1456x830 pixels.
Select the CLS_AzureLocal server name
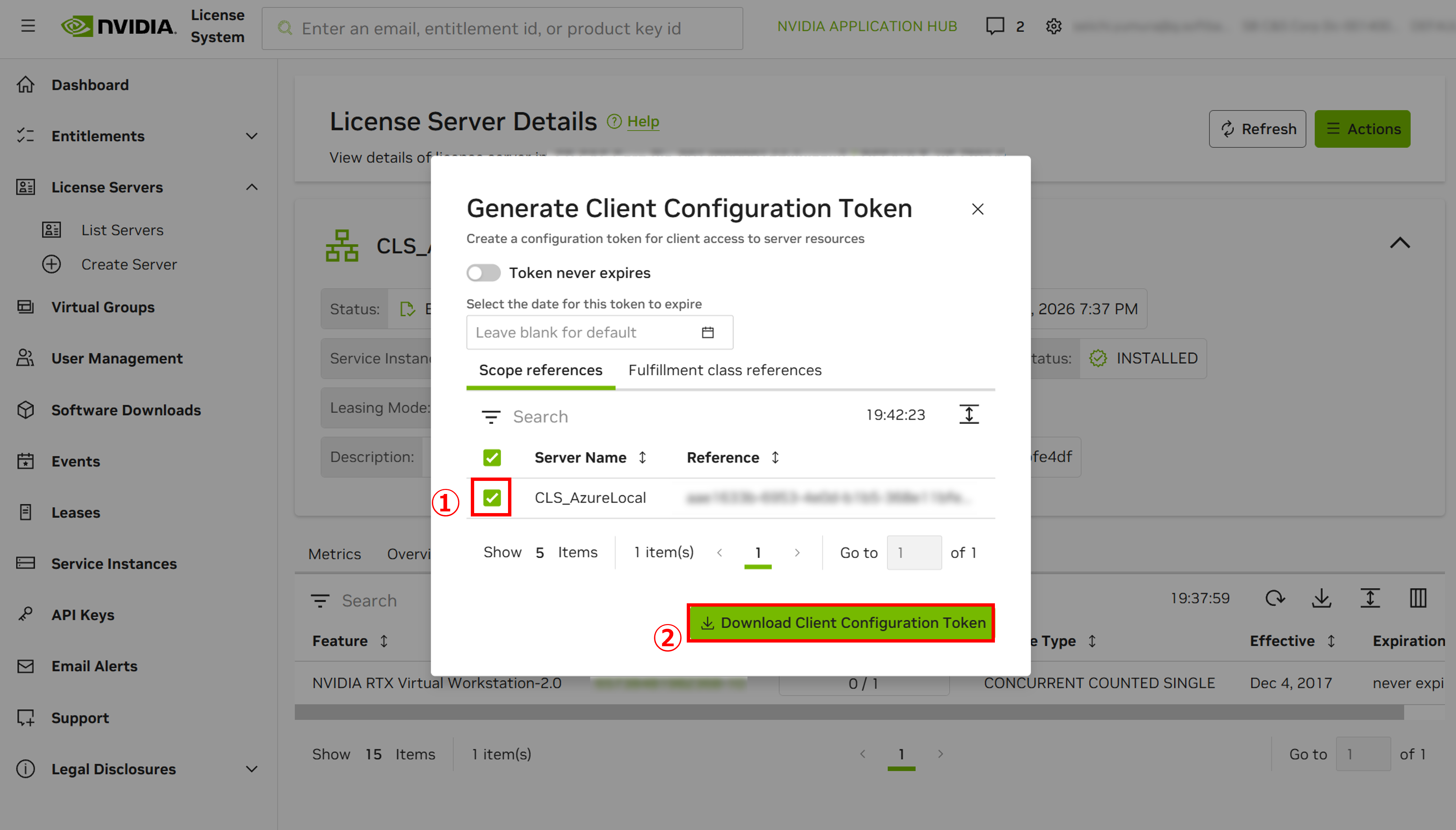pos(590,498)
